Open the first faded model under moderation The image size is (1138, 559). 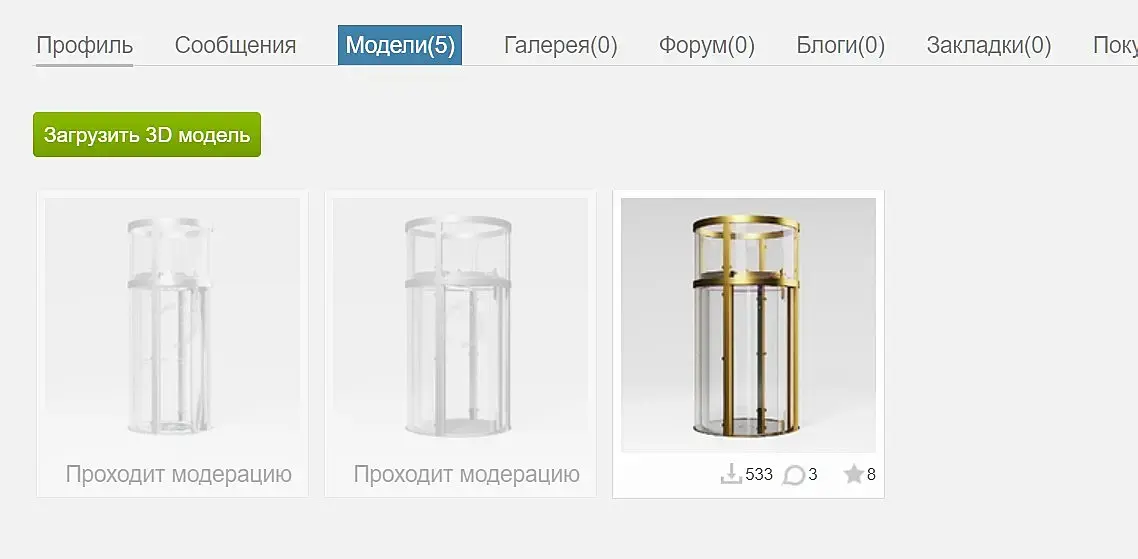[x=172, y=325]
